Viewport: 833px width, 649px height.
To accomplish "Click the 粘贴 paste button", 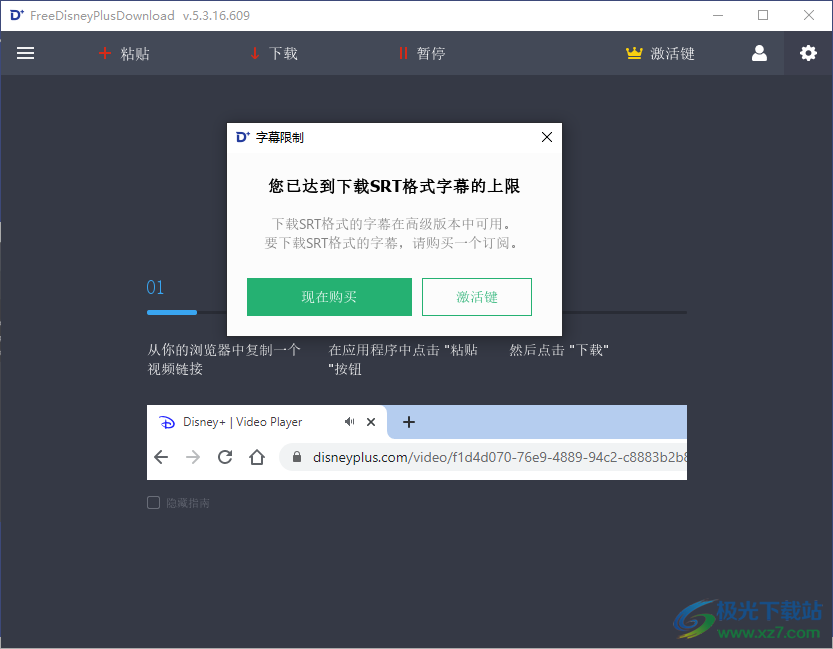I will coord(124,53).
